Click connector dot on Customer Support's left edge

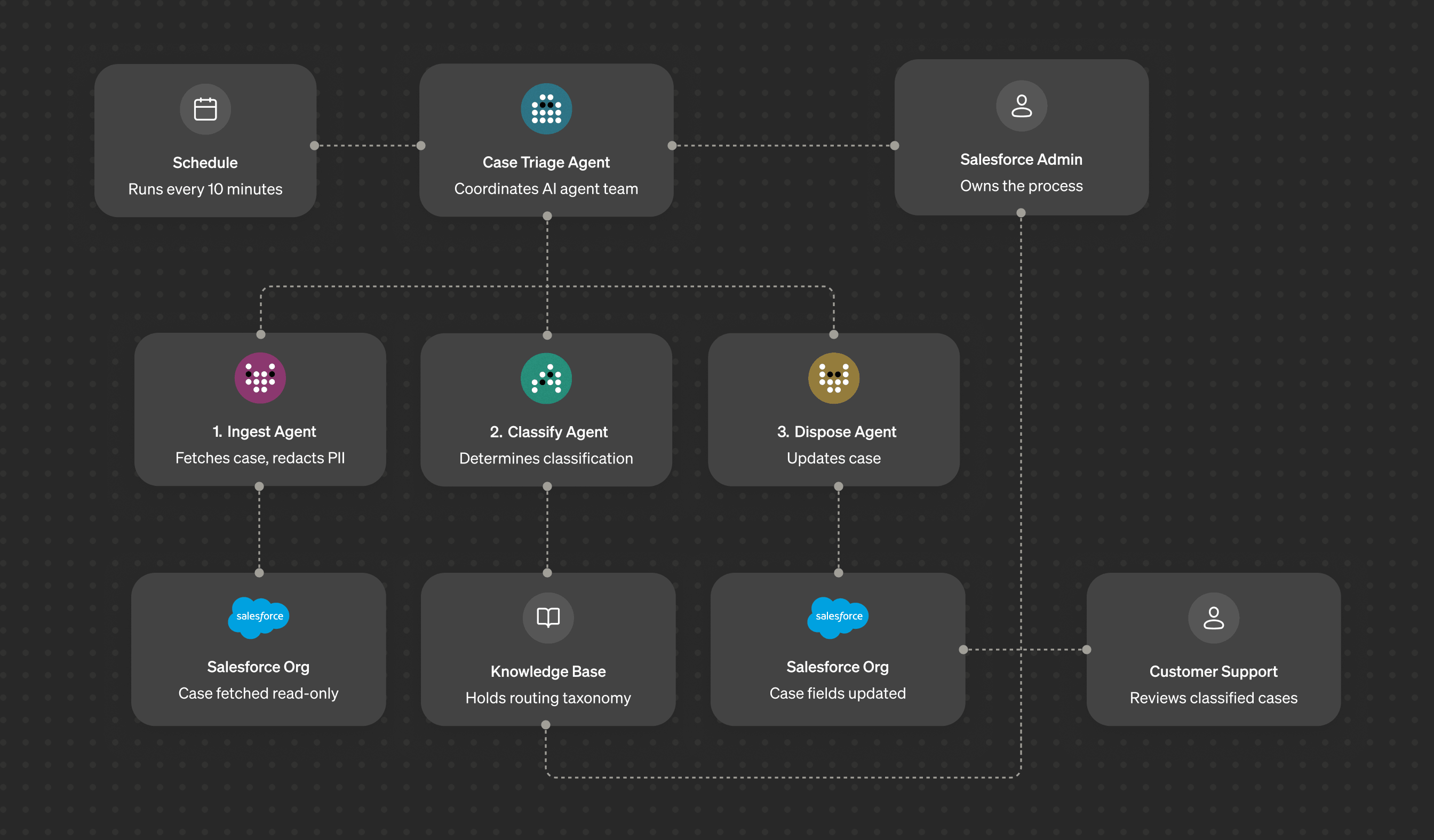click(x=1086, y=650)
